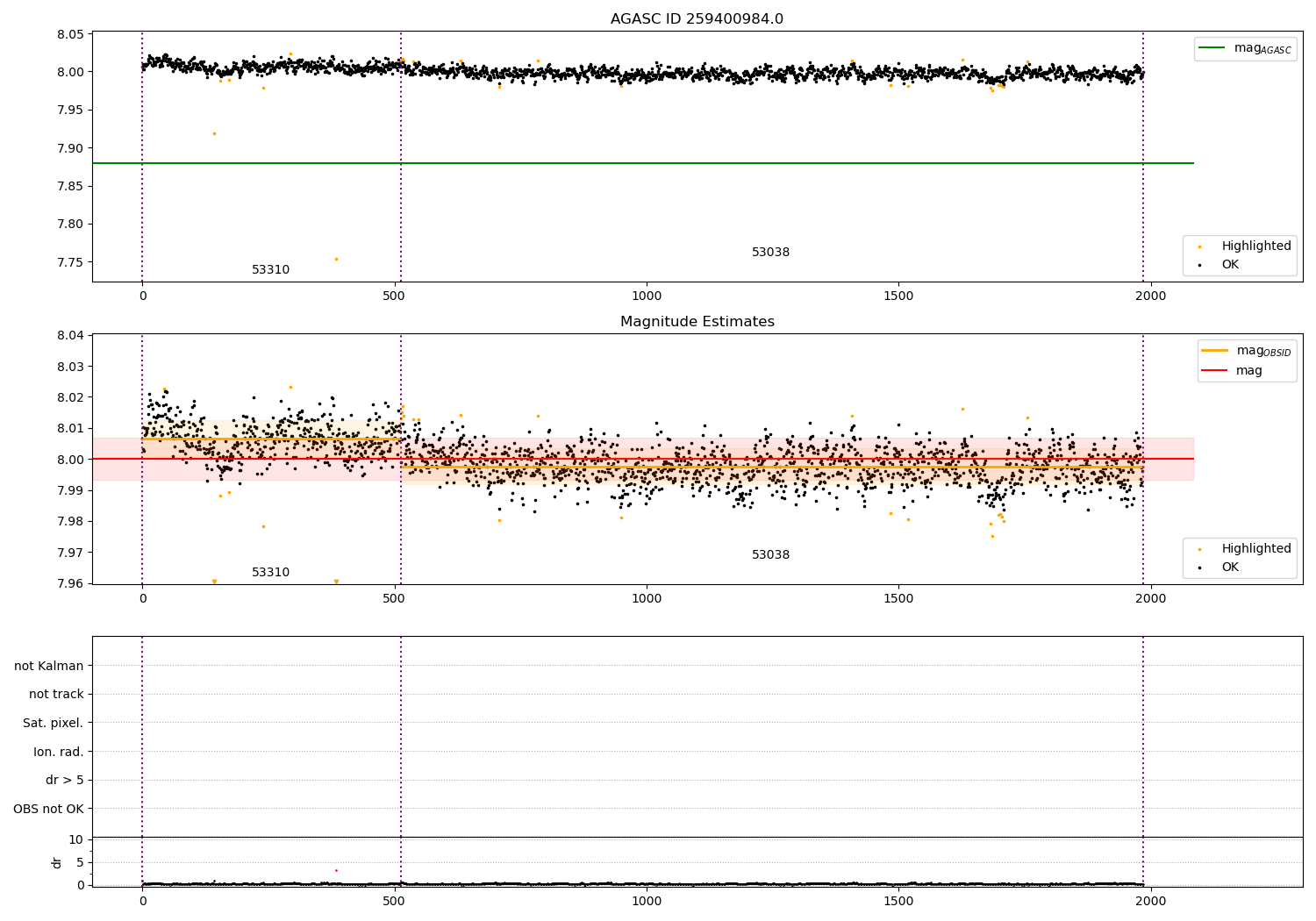
Task: Select '500' x-axis tick under Magnitude Estimates plot
Action: tap(395, 599)
